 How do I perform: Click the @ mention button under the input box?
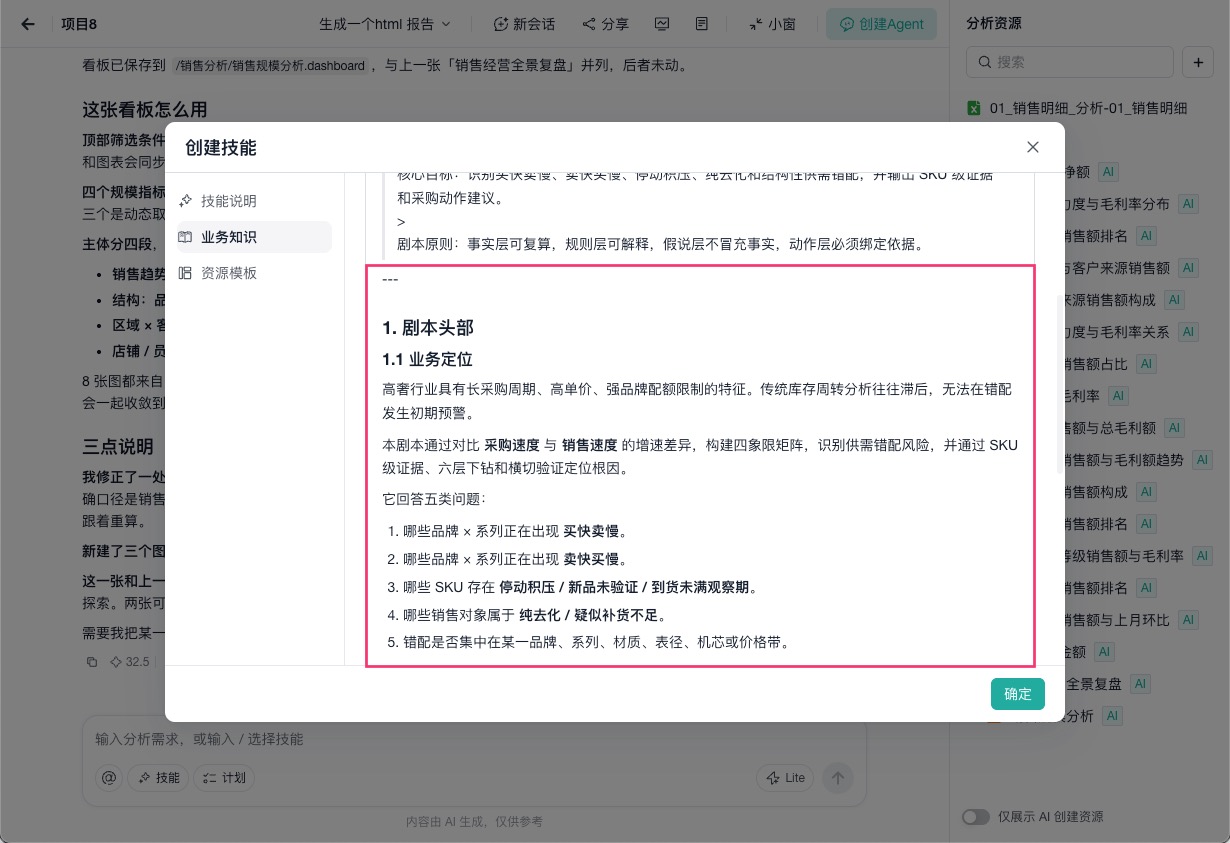click(x=109, y=778)
